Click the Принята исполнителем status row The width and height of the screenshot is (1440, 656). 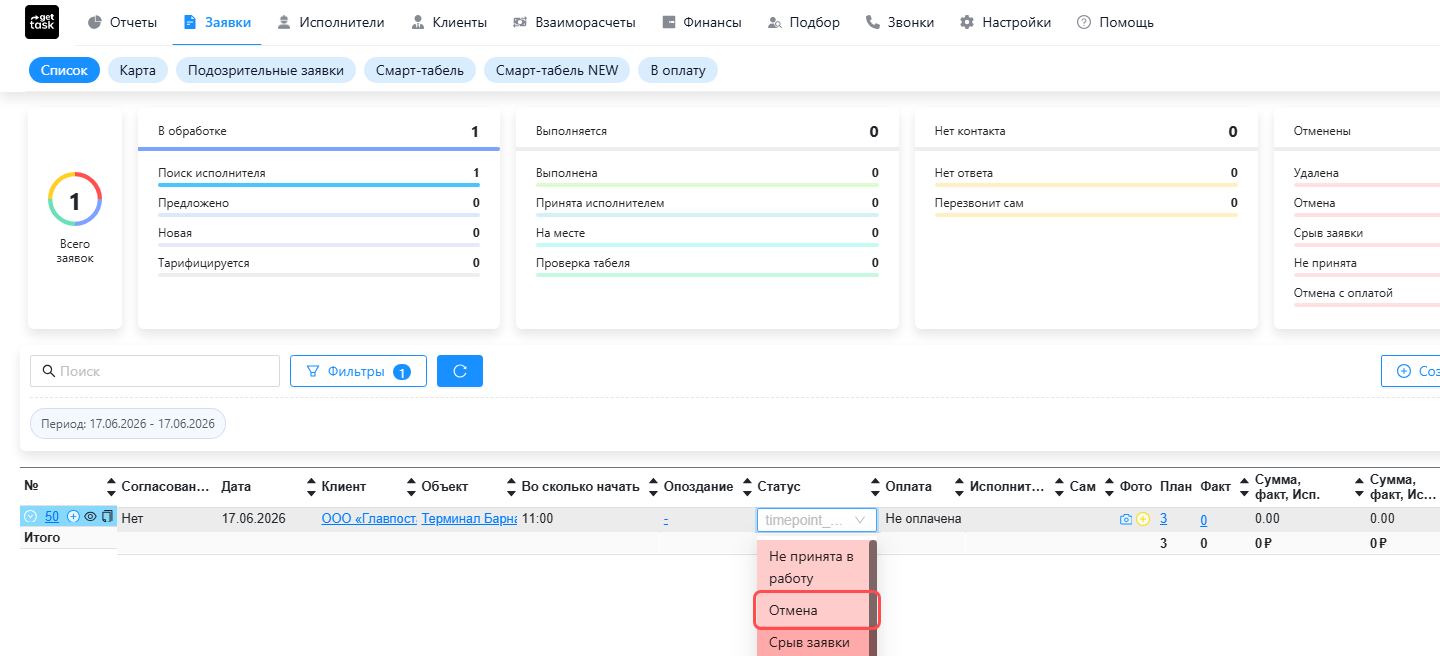tap(707, 205)
